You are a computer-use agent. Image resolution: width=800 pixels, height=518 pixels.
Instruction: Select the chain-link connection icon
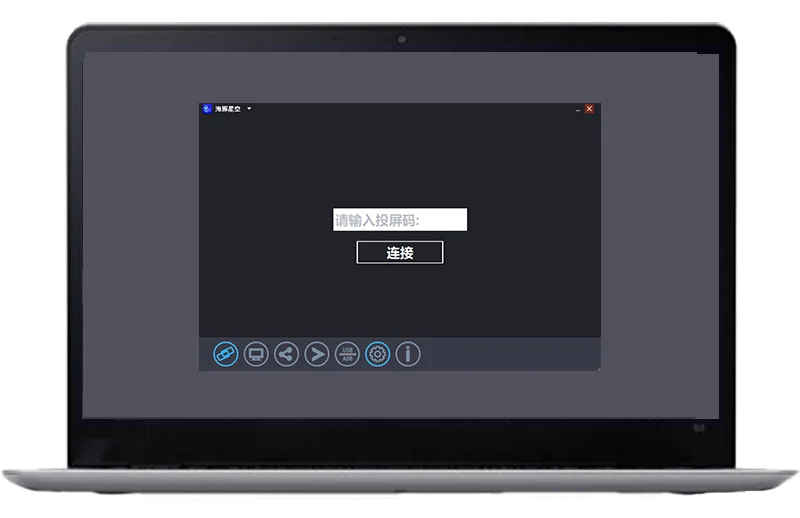pos(226,354)
